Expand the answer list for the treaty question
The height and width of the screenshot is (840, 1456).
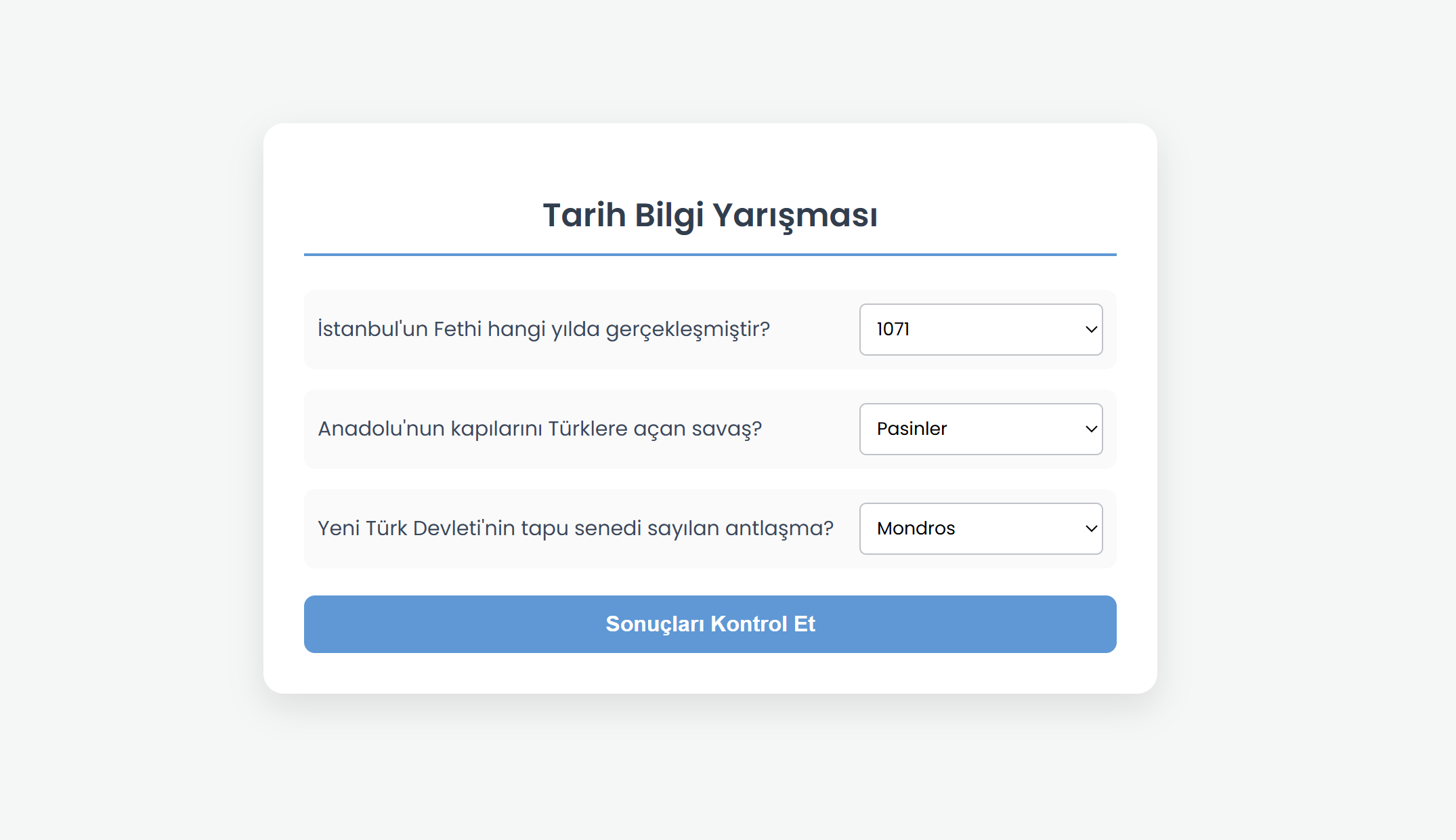pyautogui.click(x=981, y=528)
